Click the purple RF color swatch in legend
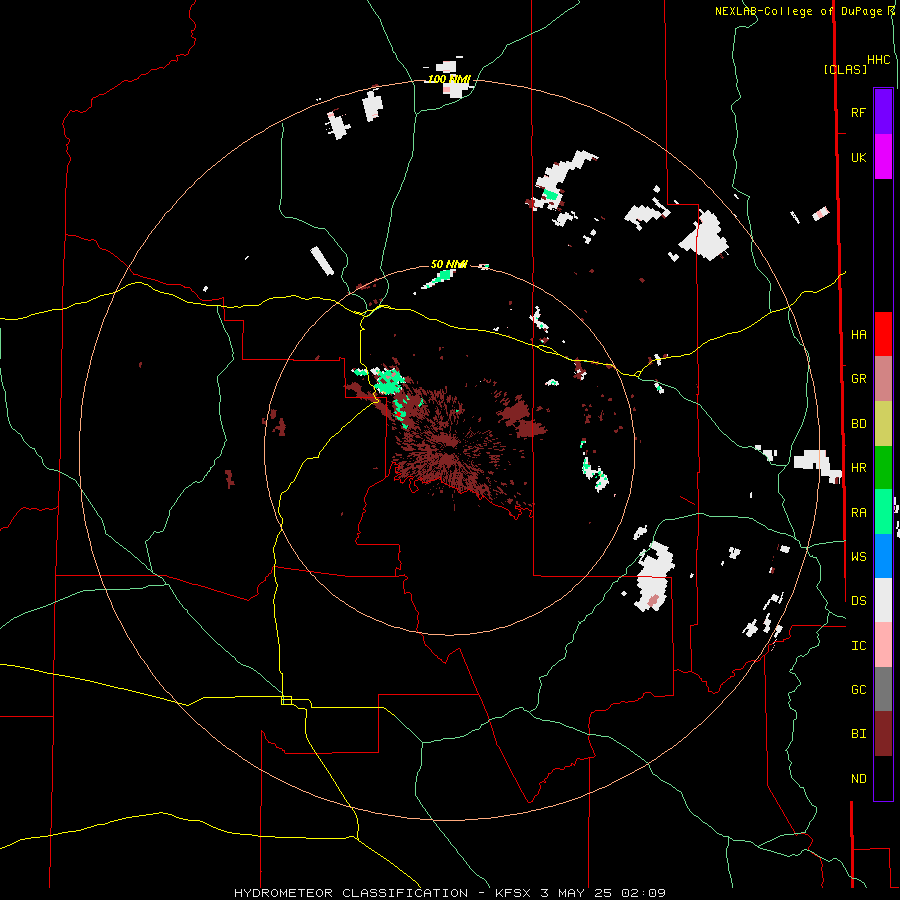This screenshot has width=900, height=900. pos(883,112)
